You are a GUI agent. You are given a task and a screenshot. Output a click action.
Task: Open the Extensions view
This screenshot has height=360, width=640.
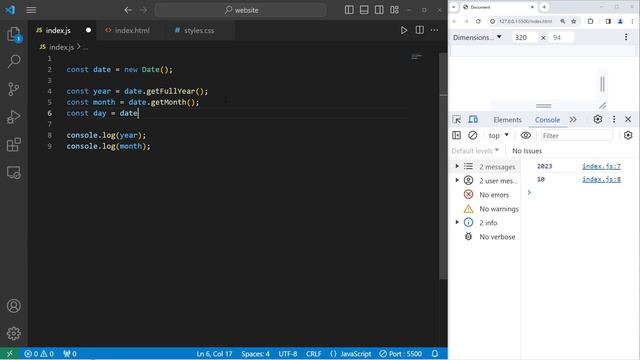pos(13,144)
